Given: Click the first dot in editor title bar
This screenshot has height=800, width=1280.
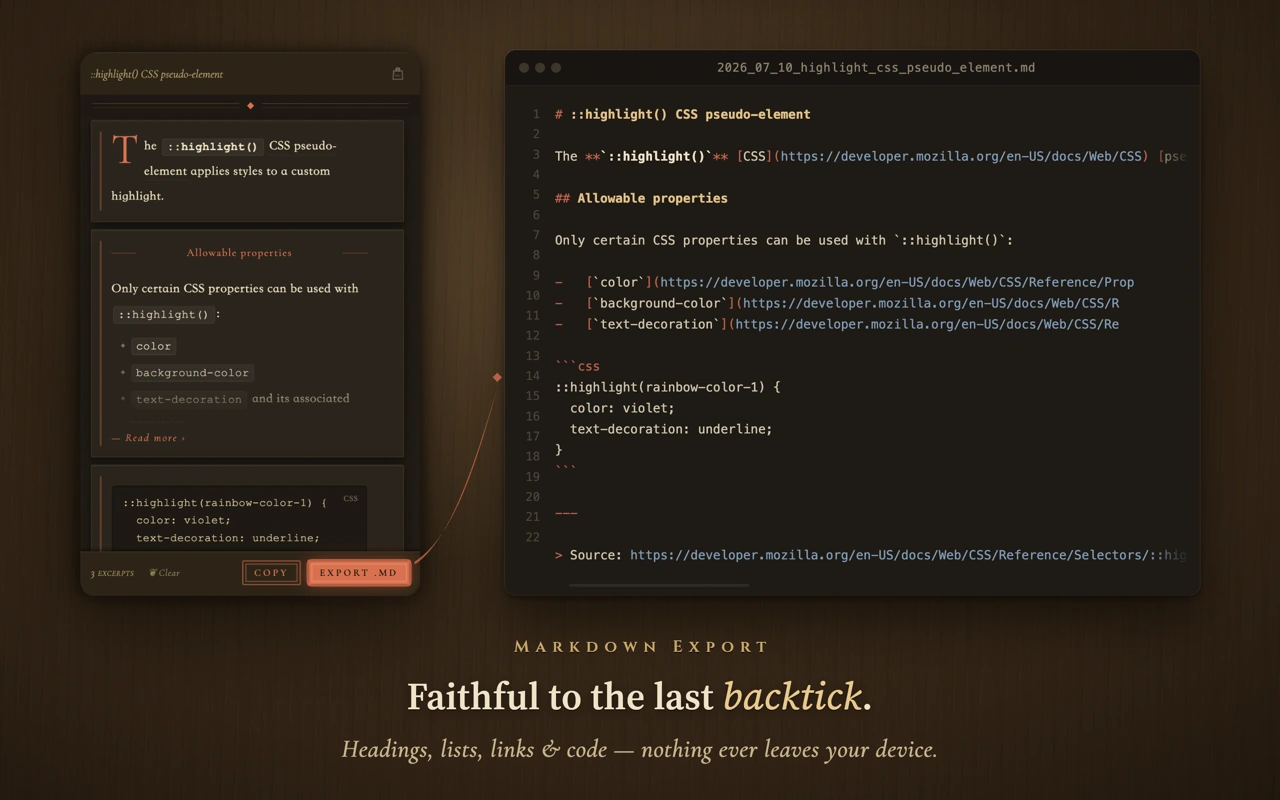Looking at the screenshot, I should [524, 68].
